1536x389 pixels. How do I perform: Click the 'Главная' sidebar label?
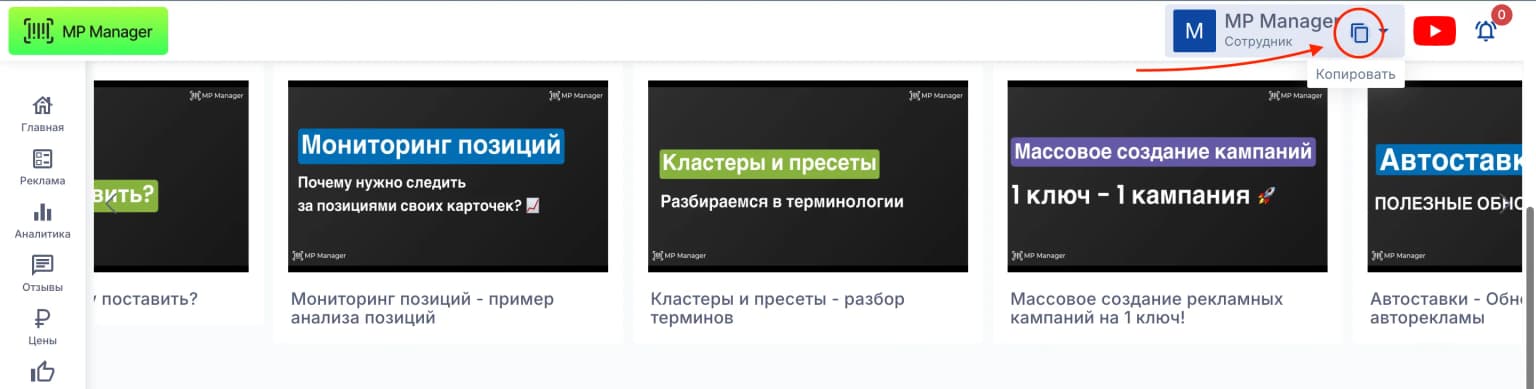coord(42,127)
